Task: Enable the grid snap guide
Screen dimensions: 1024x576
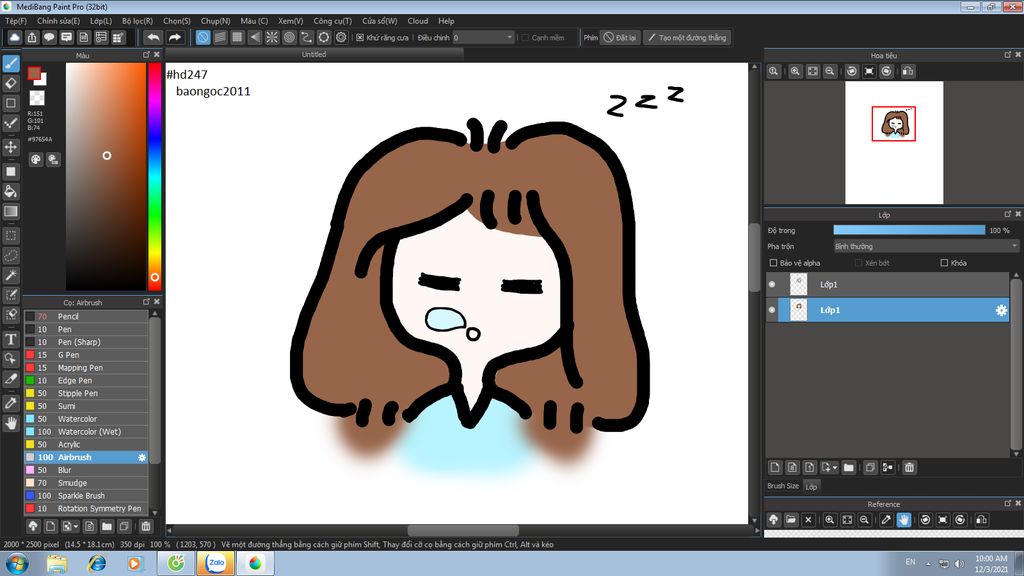Action: 238,37
